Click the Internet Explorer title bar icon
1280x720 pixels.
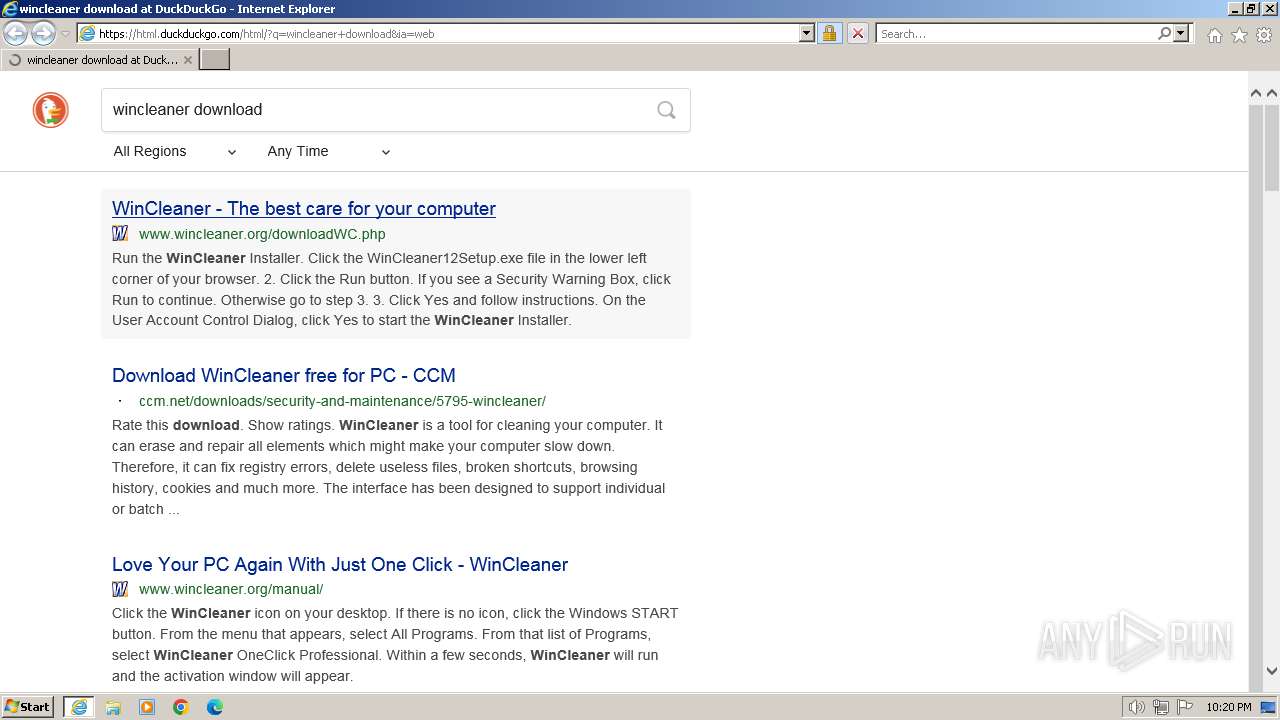coord(9,8)
